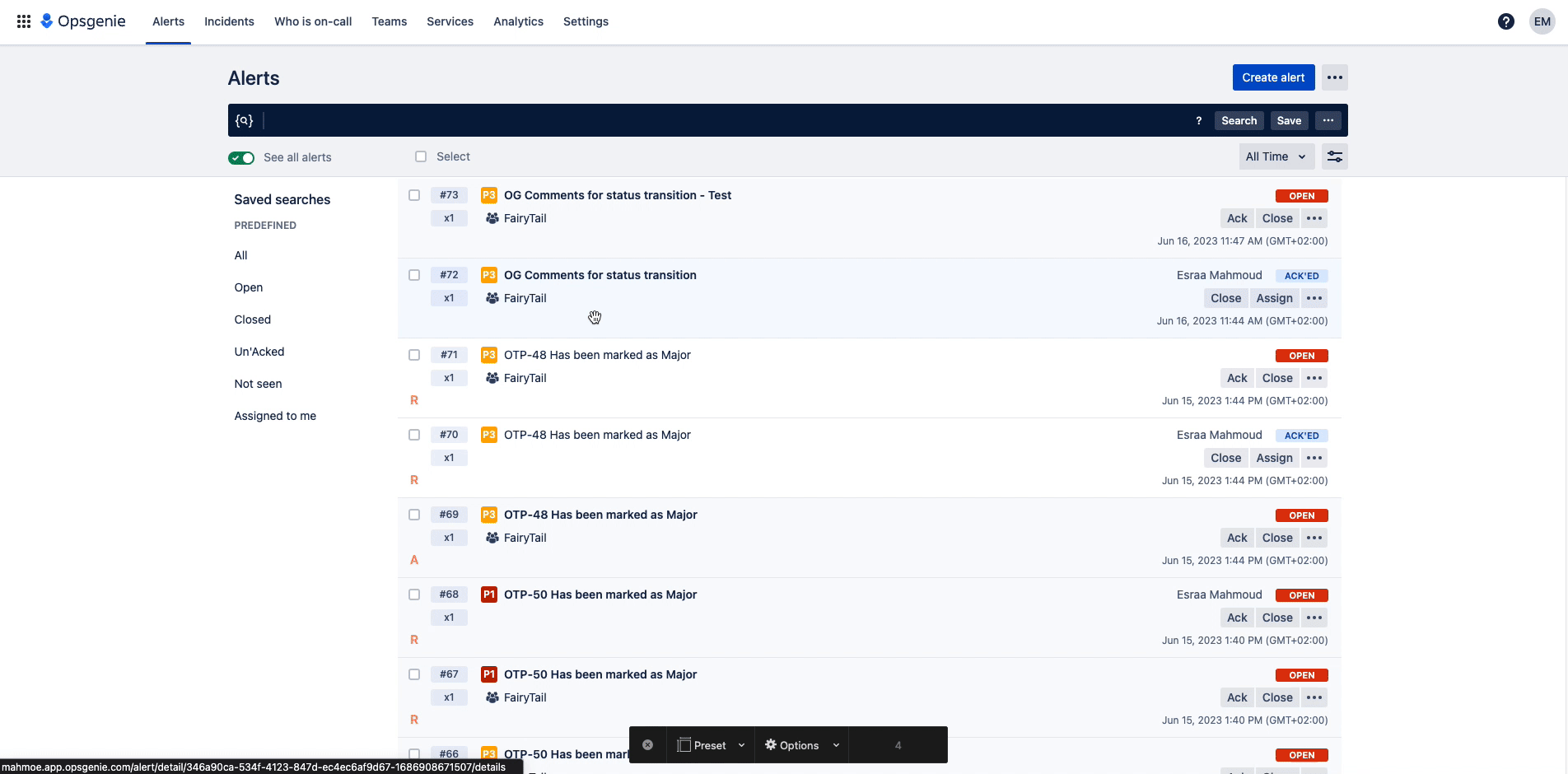Screen dimensions: 1568x774
Task: Open the Analytics tab
Action: pos(518,21)
